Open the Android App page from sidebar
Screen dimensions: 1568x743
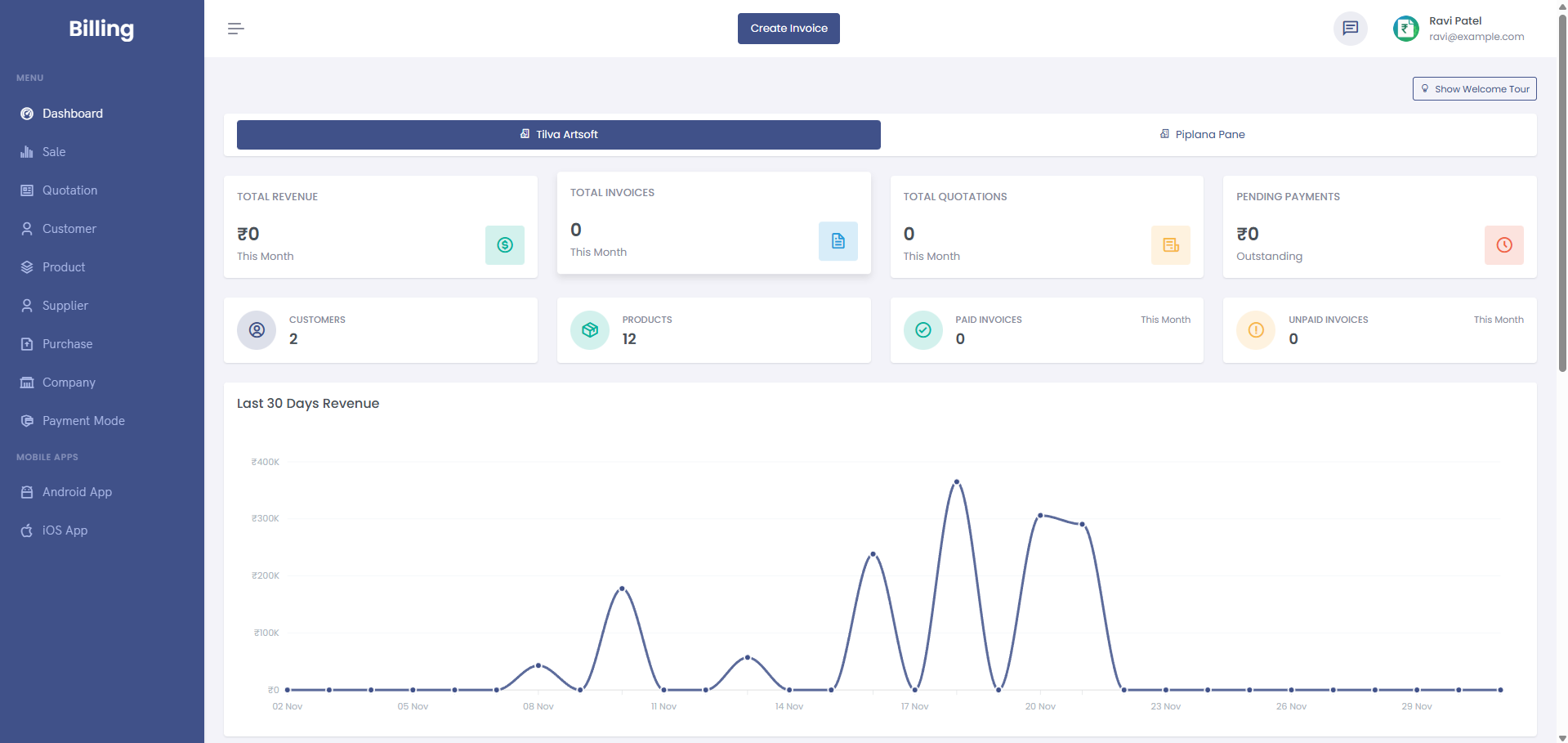(x=76, y=492)
